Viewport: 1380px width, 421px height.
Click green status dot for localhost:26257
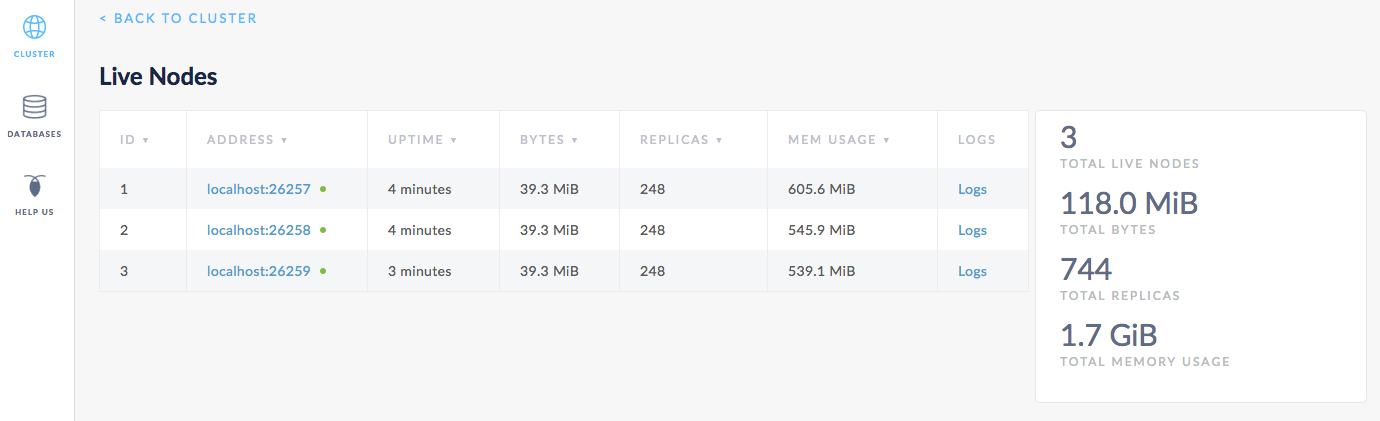tap(323, 188)
